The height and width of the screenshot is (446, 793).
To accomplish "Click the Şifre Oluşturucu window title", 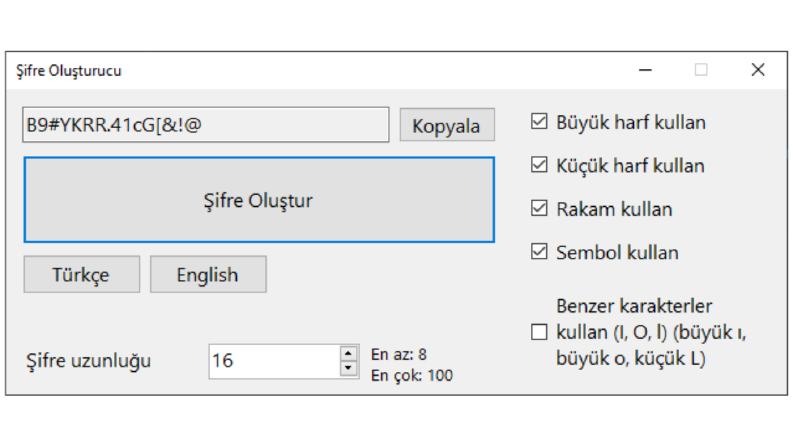I will click(69, 71).
